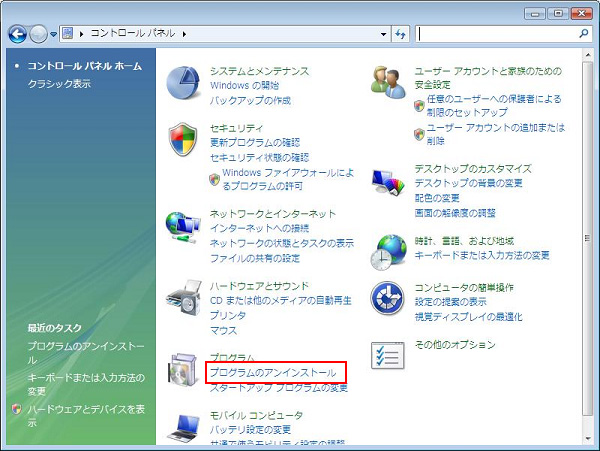
Task: Open 時計、言語、および地域 category heading
Action: (464, 241)
